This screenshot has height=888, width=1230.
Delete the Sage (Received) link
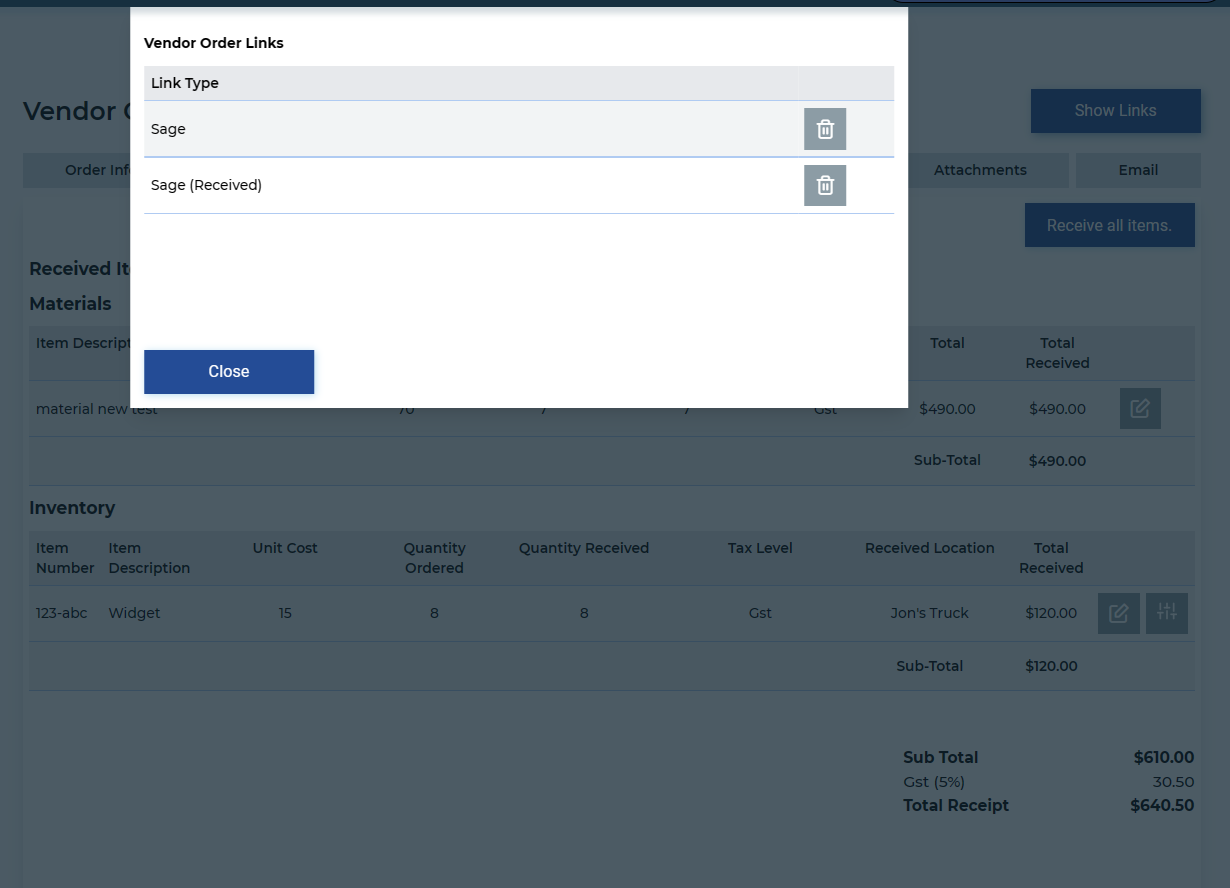[825, 185]
